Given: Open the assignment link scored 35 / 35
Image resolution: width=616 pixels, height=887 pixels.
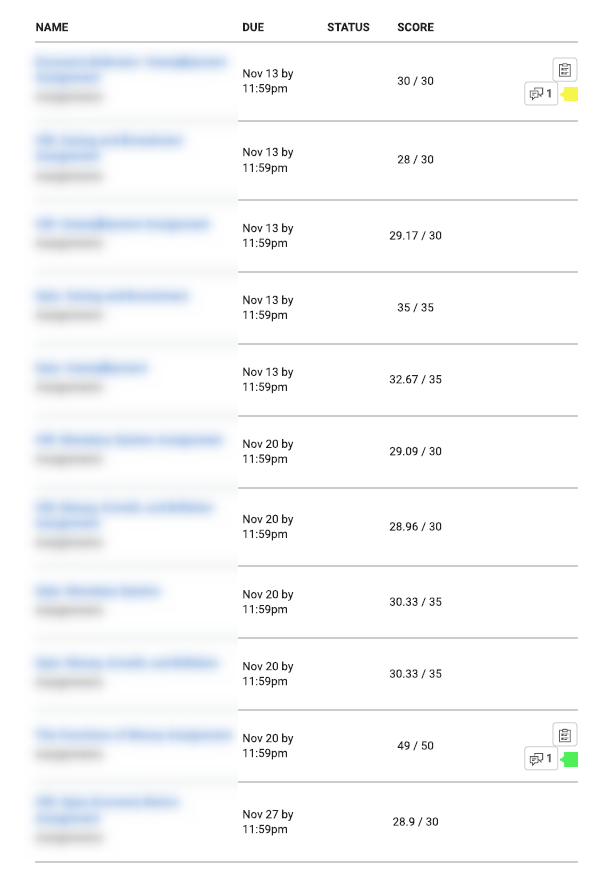Looking at the screenshot, I should tap(111, 296).
